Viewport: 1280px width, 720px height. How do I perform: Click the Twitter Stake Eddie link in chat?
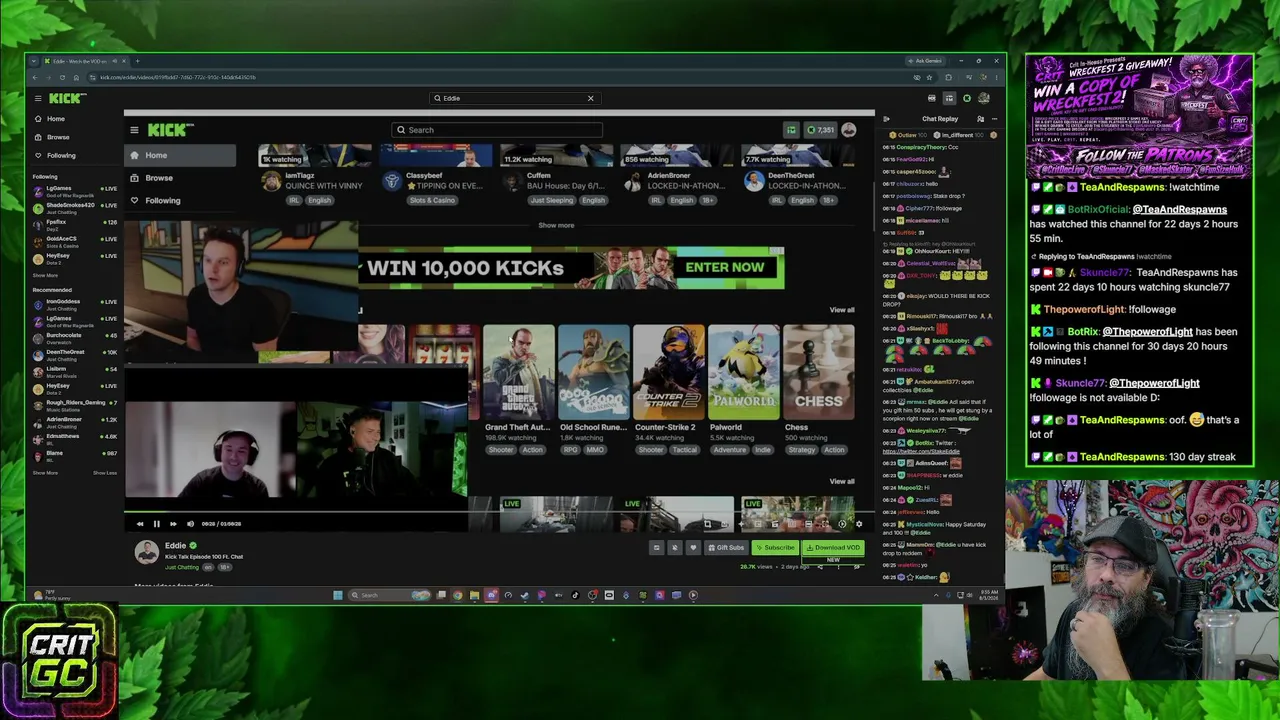pyautogui.click(x=921, y=452)
